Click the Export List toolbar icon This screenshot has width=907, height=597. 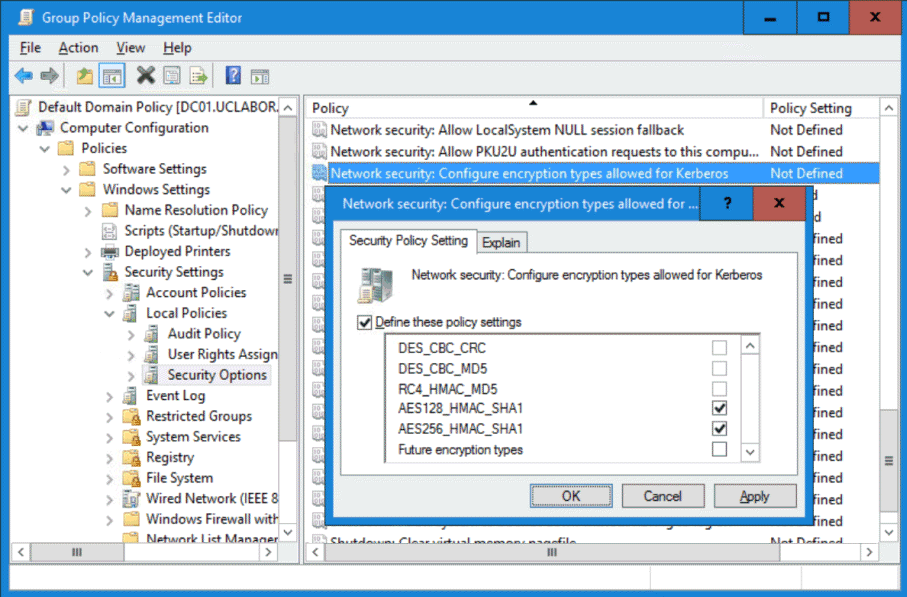pos(198,76)
